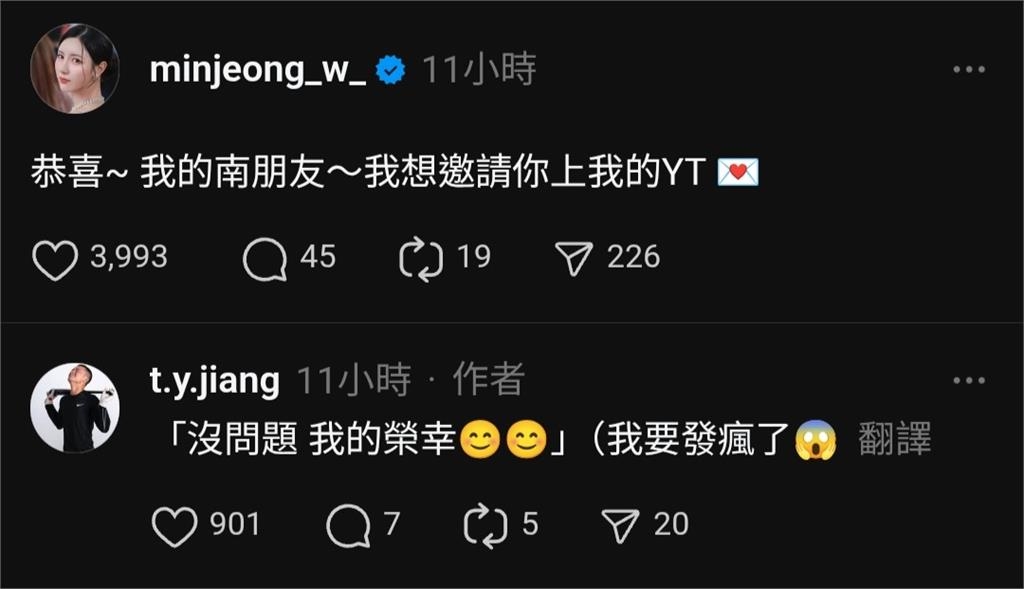Image resolution: width=1024 pixels, height=589 pixels.
Task: Open more options menu for t.y.jiang reply
Action: tap(968, 380)
